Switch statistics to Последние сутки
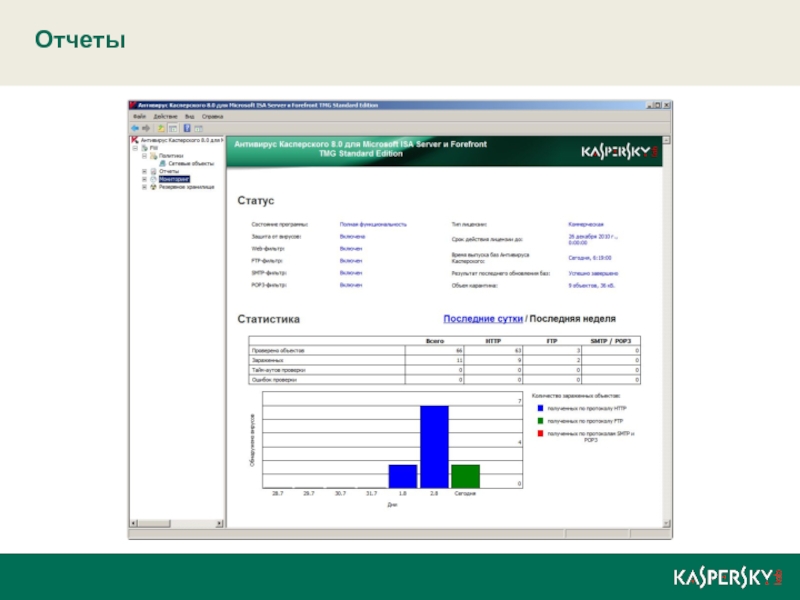Viewport: 800px width, 600px height. [x=483, y=319]
